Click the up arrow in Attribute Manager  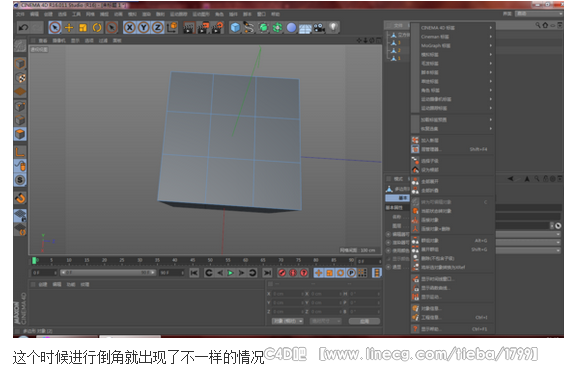(x=527, y=178)
